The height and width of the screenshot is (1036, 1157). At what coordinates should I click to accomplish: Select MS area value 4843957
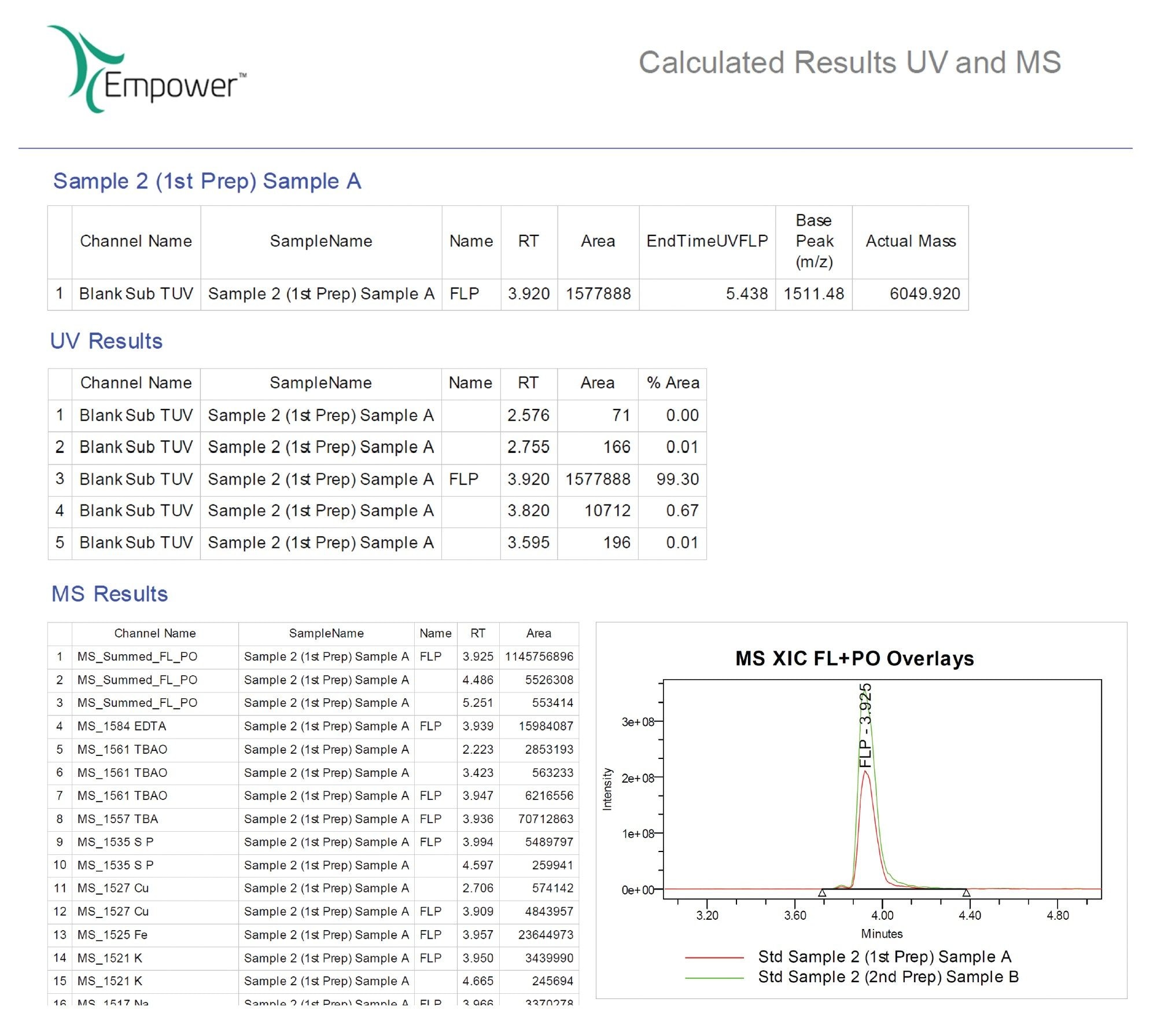pos(549,912)
